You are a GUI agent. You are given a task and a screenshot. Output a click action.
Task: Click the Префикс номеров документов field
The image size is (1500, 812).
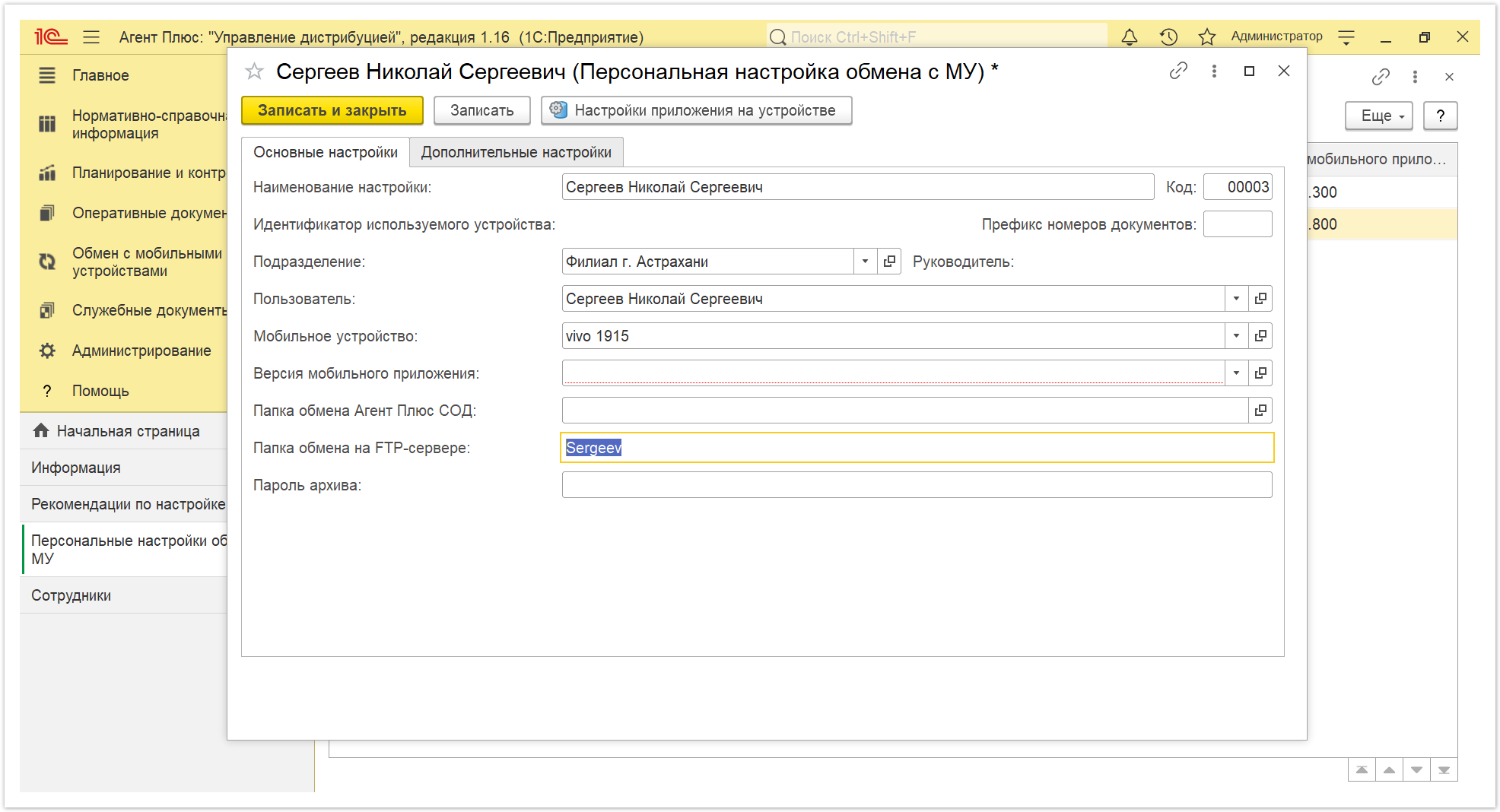tap(1238, 224)
